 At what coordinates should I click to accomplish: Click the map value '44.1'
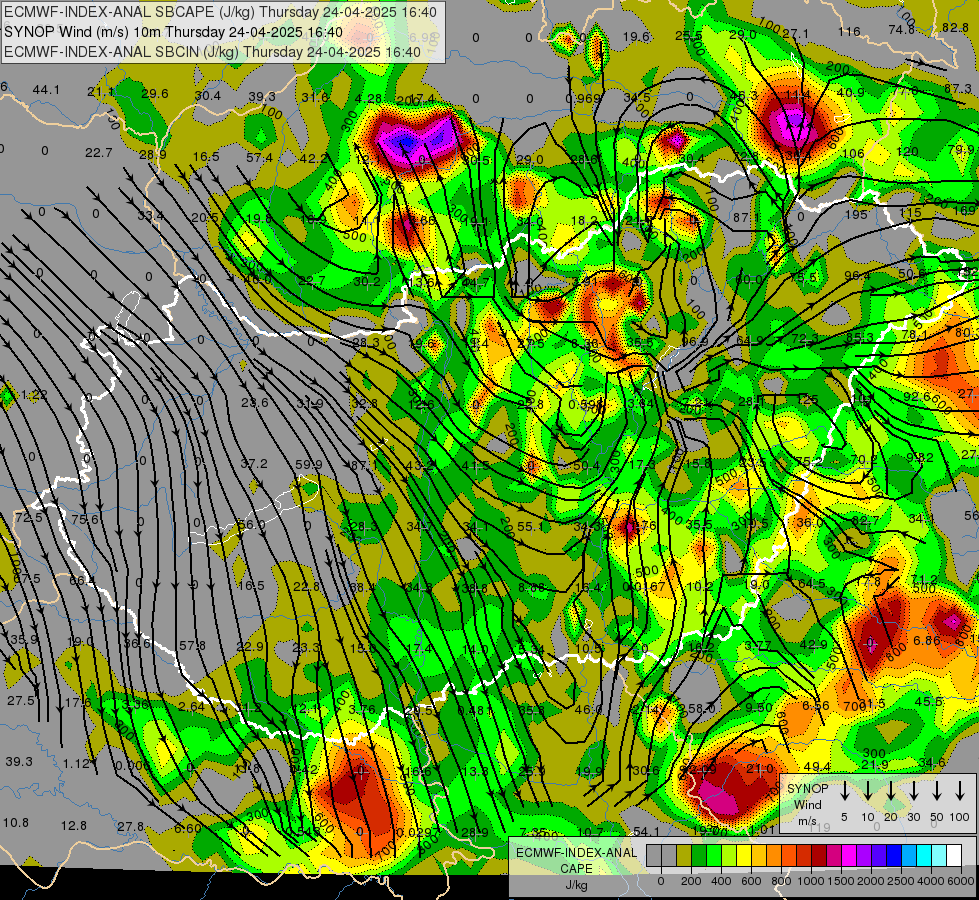click(x=46, y=90)
